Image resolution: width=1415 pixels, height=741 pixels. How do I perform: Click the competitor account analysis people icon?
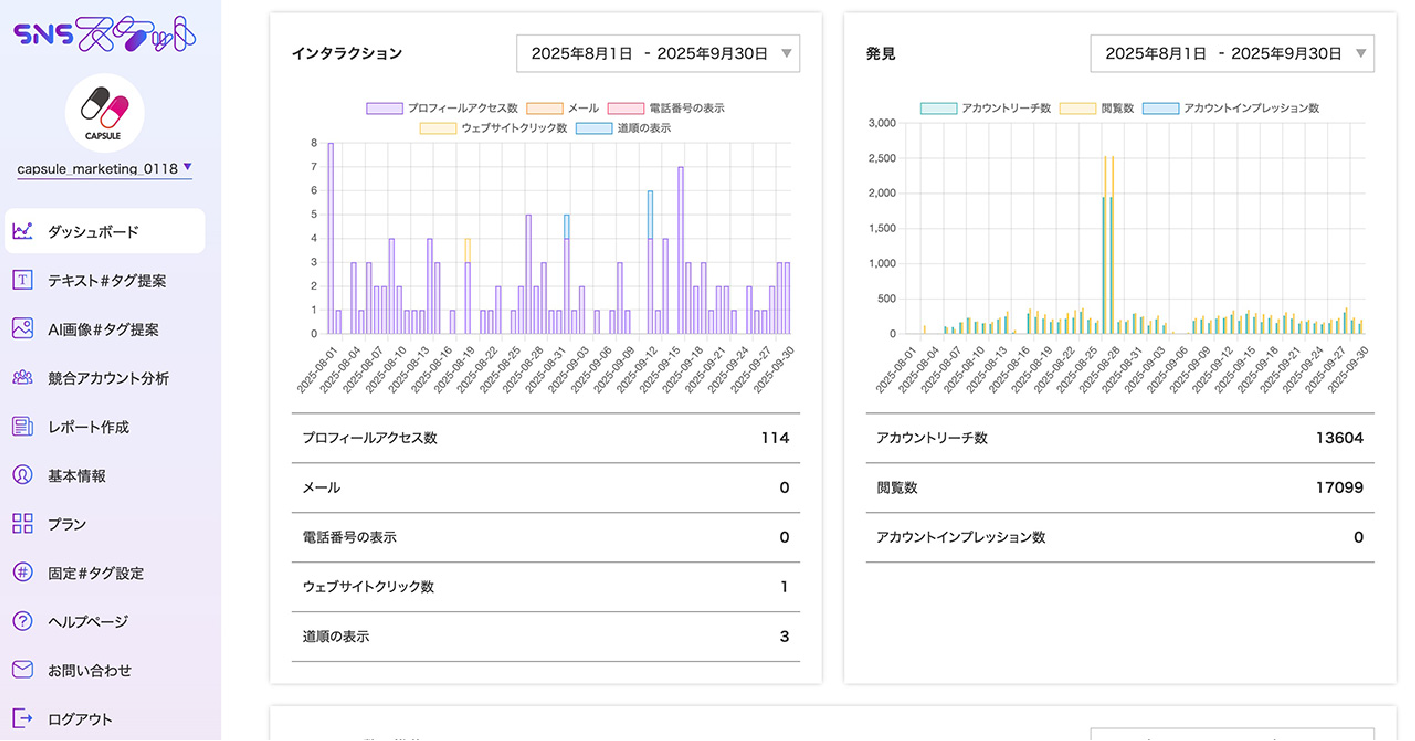(22, 378)
